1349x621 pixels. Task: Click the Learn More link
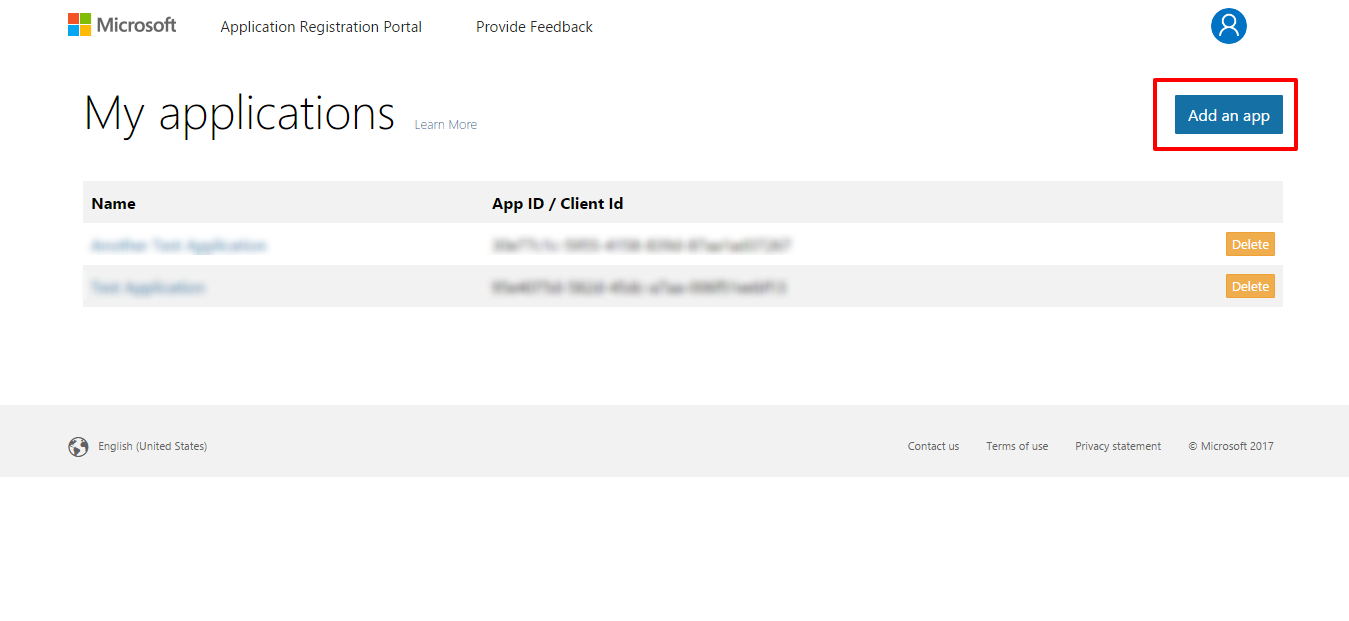pyautogui.click(x=445, y=125)
